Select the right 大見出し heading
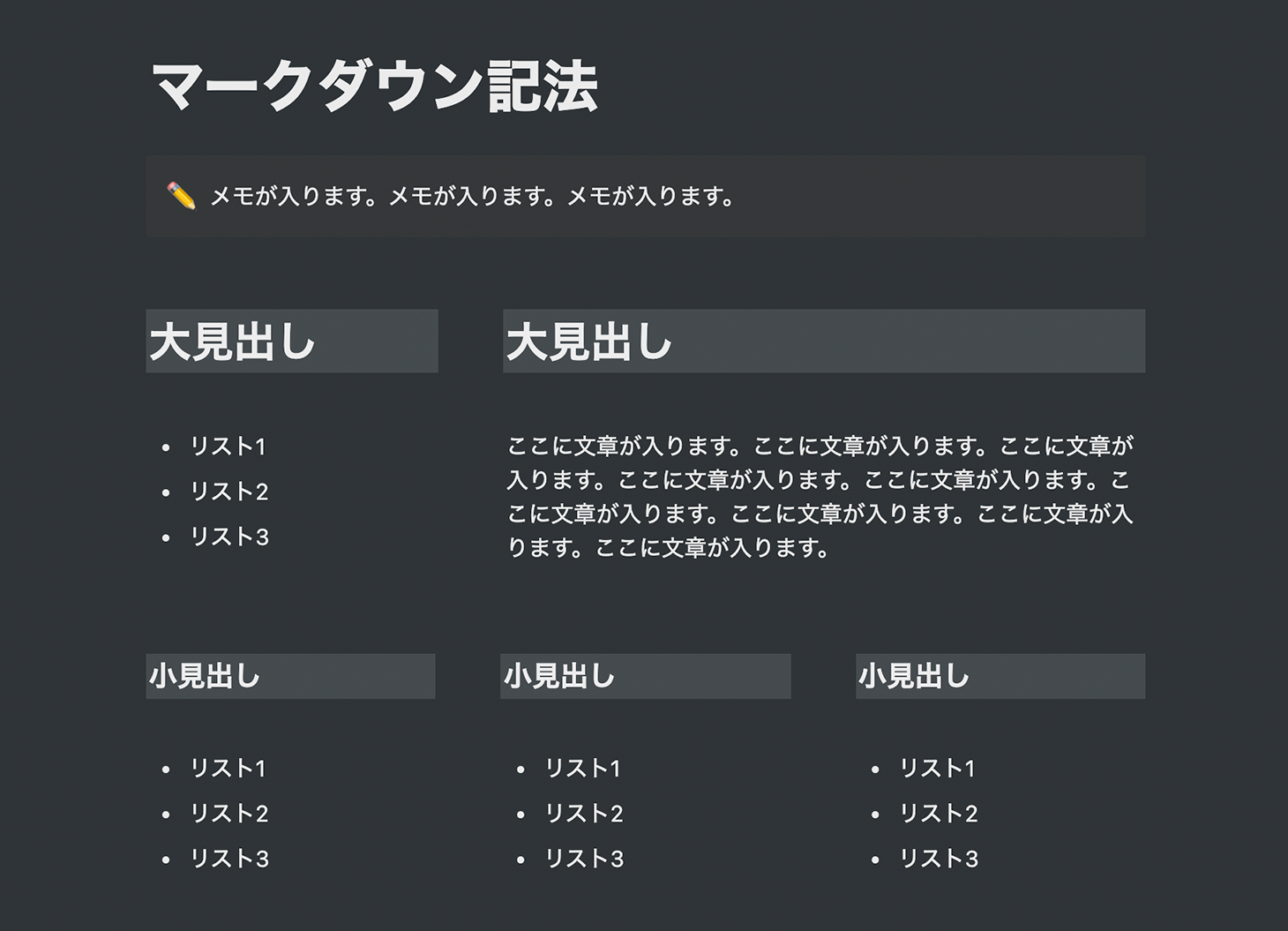The height and width of the screenshot is (931, 1288). tap(824, 341)
